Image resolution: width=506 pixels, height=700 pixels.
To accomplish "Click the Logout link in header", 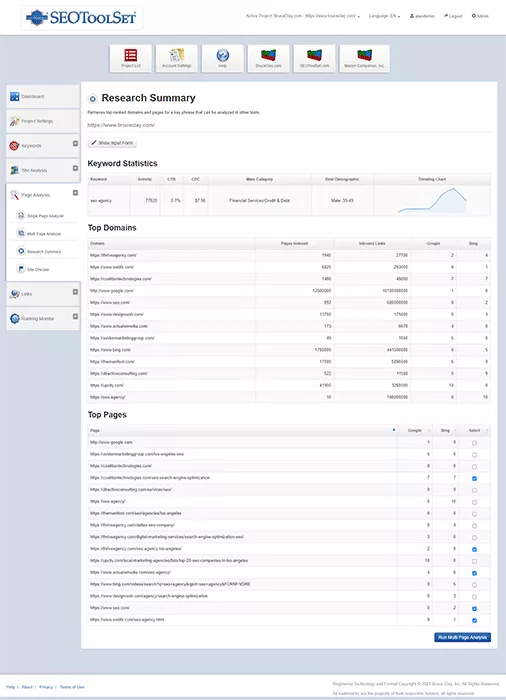I will pyautogui.click(x=453, y=16).
